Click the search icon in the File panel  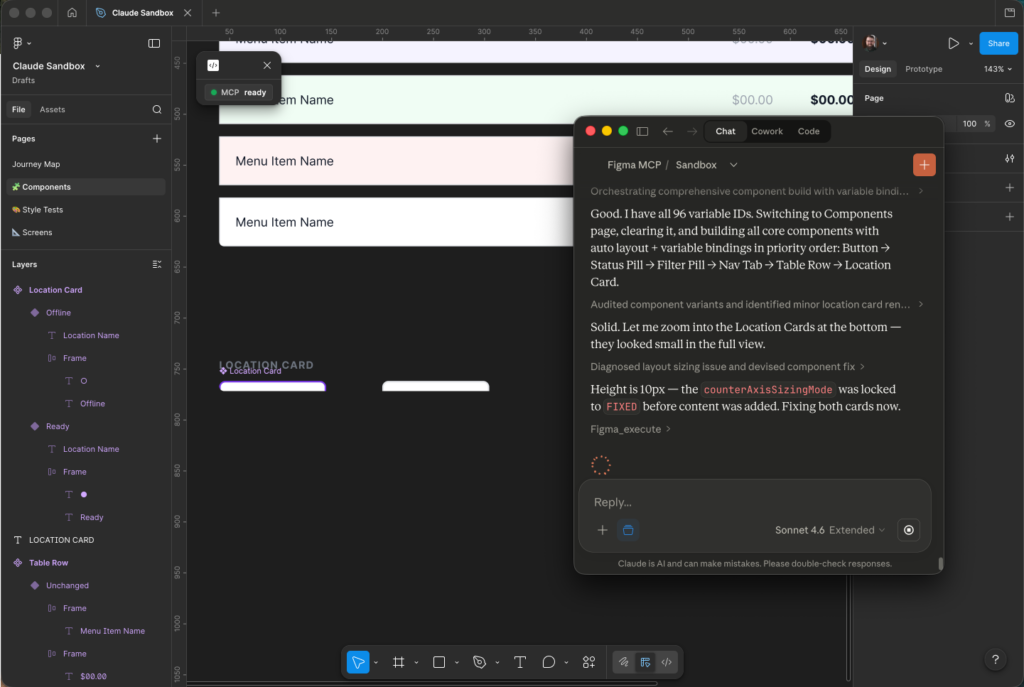156,108
